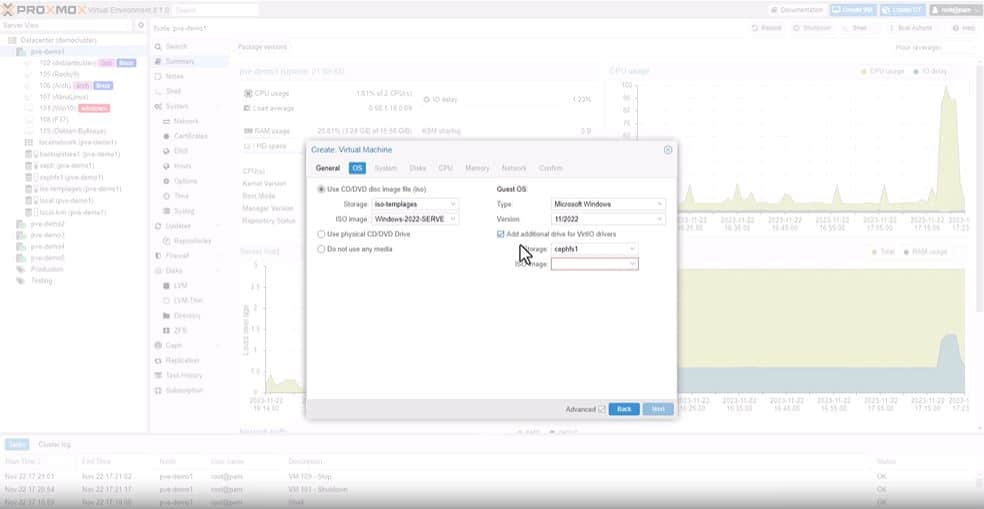Screen dimensions: 984x509
Task: Click the Syslog list icon under System
Action: pyautogui.click(x=166, y=212)
